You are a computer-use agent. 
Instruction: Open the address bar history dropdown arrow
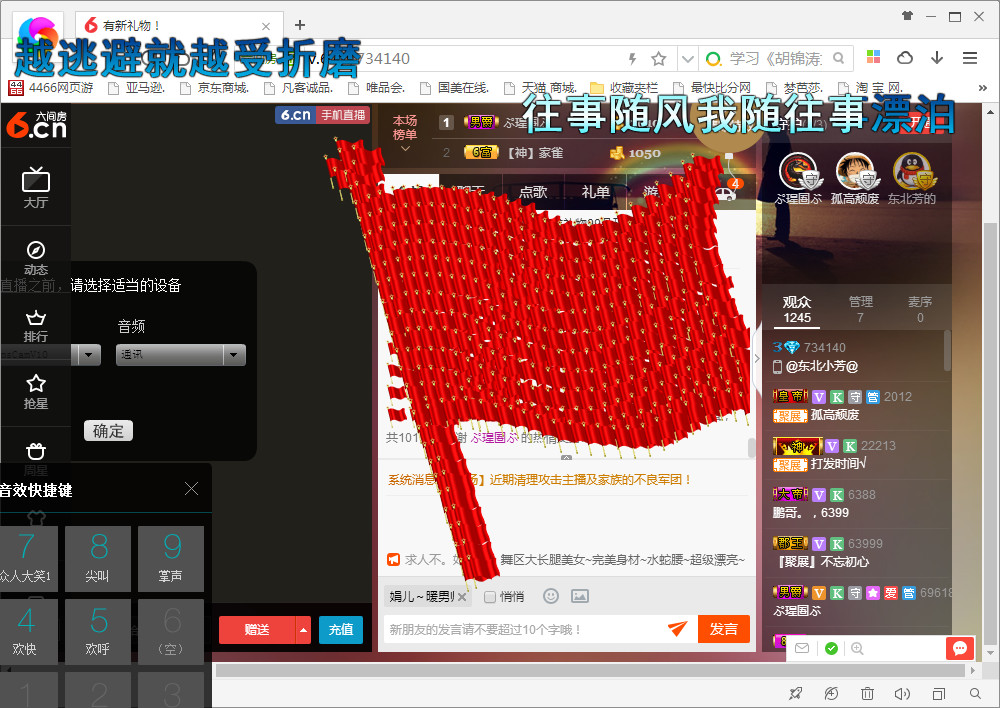[x=688, y=59]
